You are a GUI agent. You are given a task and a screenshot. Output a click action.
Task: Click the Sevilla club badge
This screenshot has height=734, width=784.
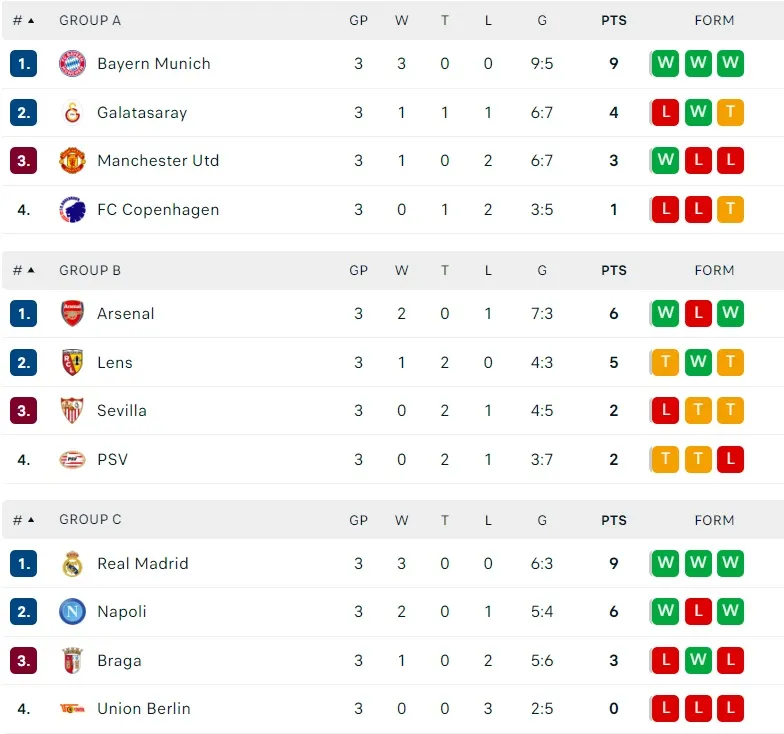pos(72,411)
